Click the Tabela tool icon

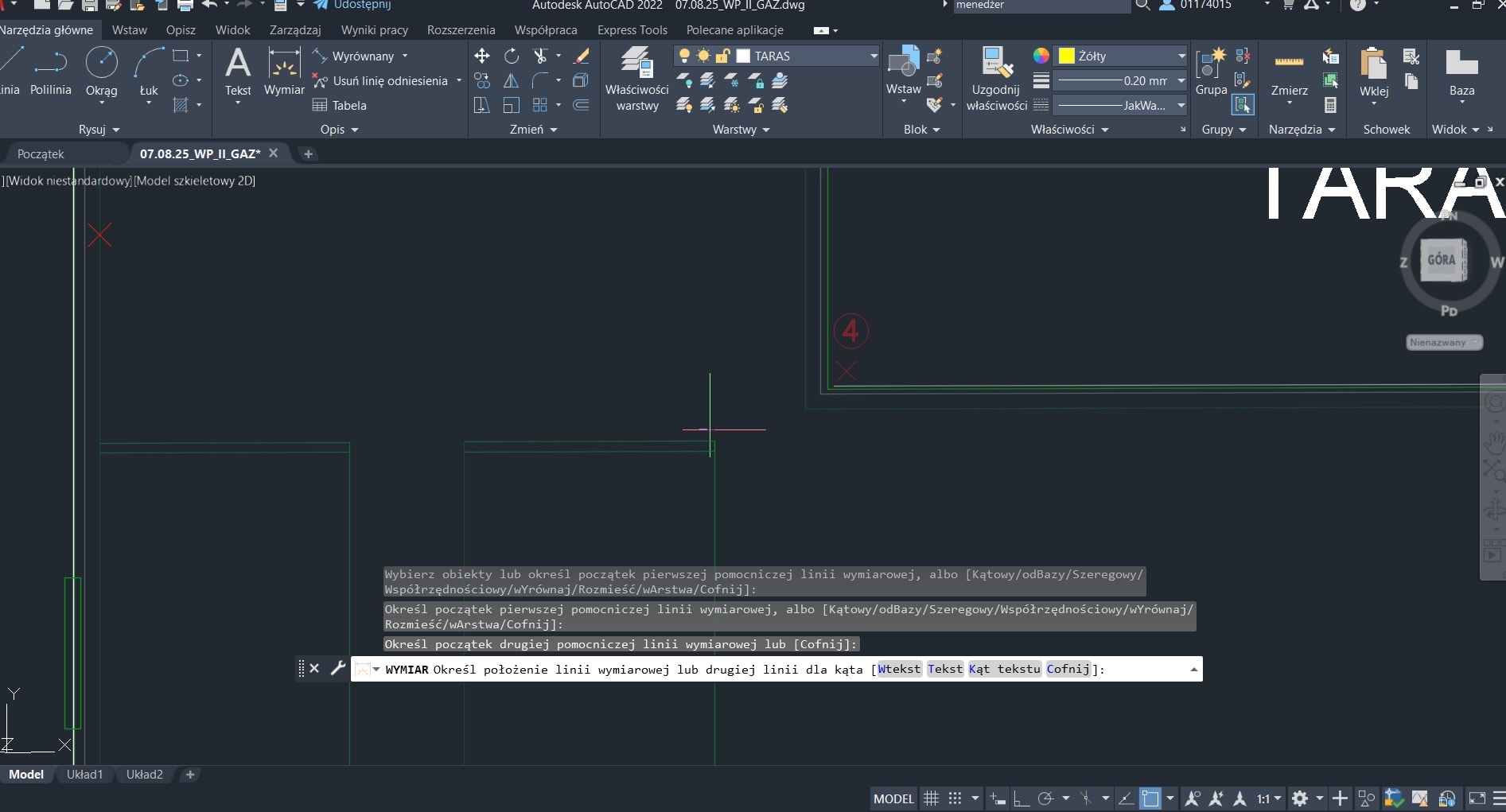321,104
